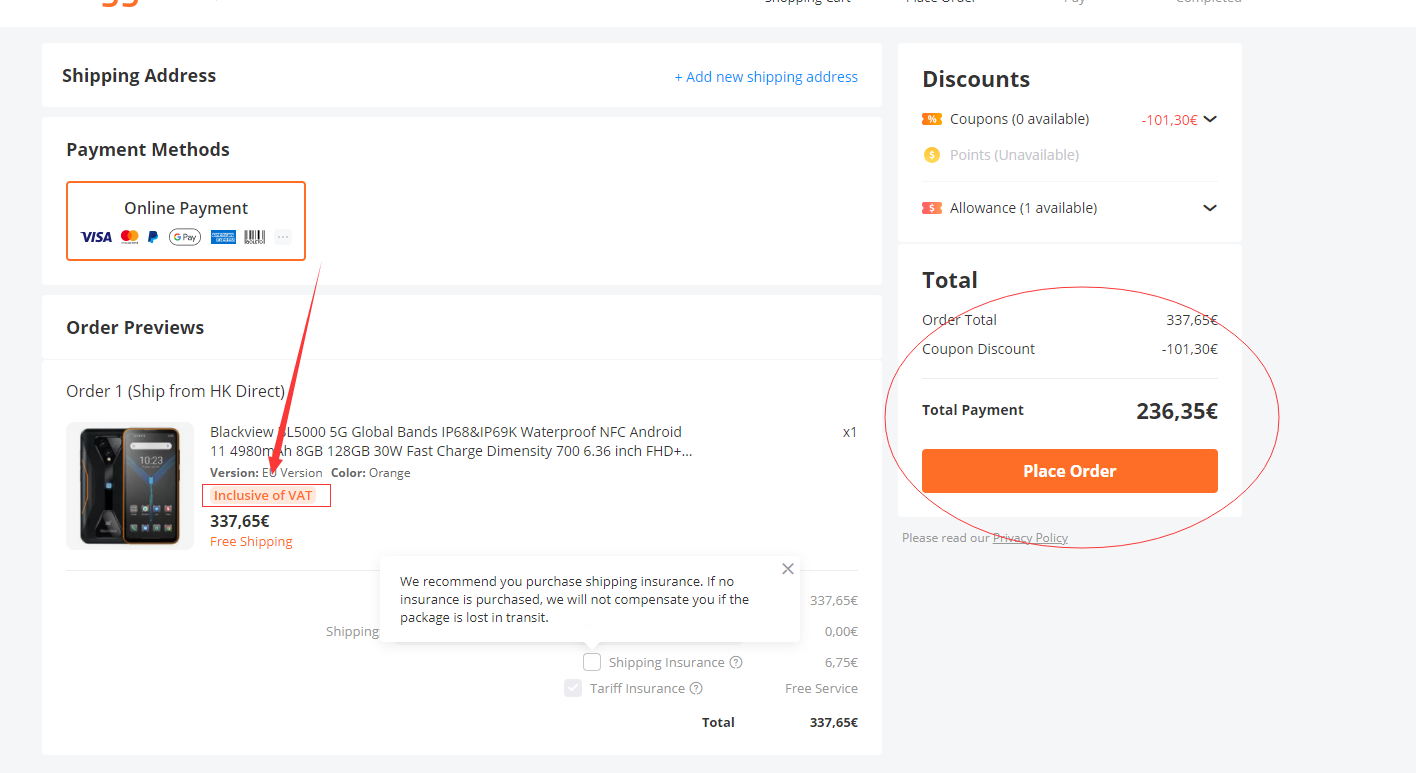Image resolution: width=1416 pixels, height=773 pixels.
Task: Click the Boleto barcode payment icon
Action: click(255, 237)
